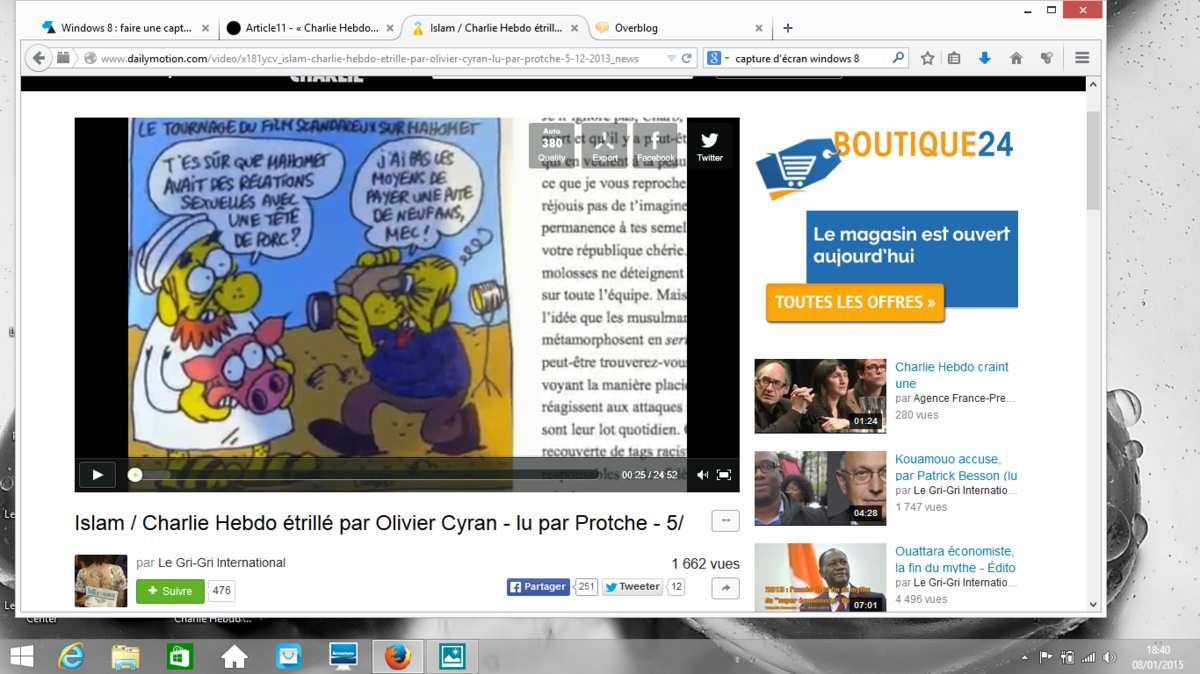Viewport: 1200px width, 674px height.
Task: Launch Internet Explorer from the taskbar
Action: coord(72,656)
